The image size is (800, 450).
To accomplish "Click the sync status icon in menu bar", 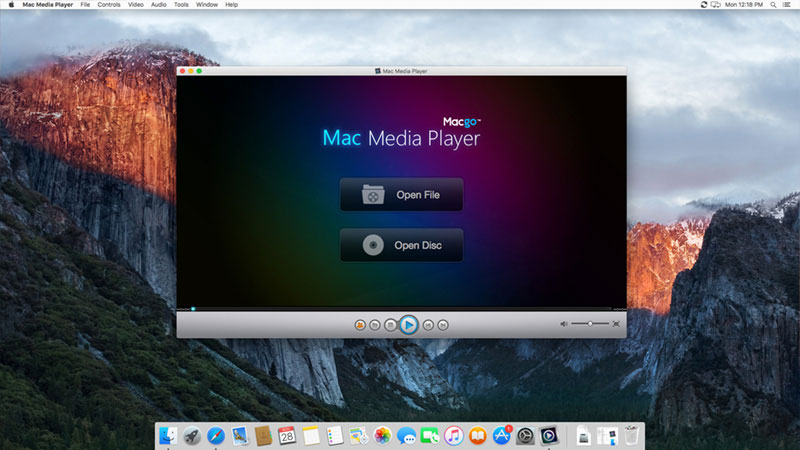I will tap(704, 5).
